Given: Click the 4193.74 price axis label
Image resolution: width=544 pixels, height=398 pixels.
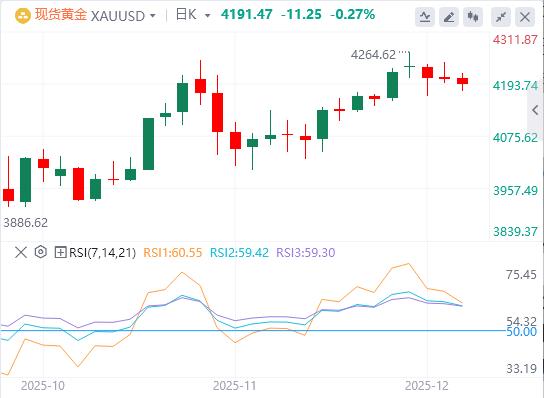Looking at the screenshot, I should pos(516,85).
